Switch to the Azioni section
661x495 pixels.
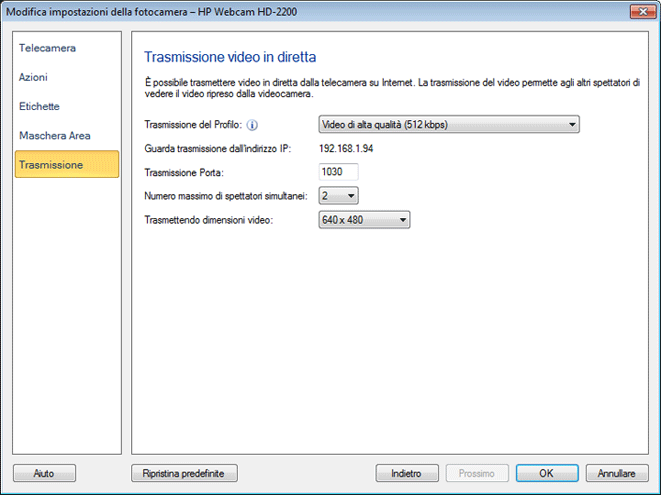pyautogui.click(x=33, y=77)
